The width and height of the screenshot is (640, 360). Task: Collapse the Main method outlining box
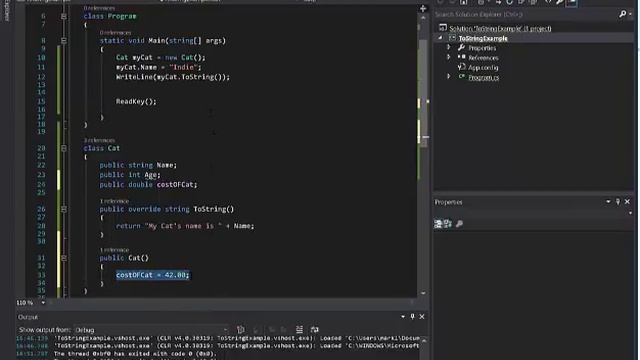pyautogui.click(x=64, y=41)
